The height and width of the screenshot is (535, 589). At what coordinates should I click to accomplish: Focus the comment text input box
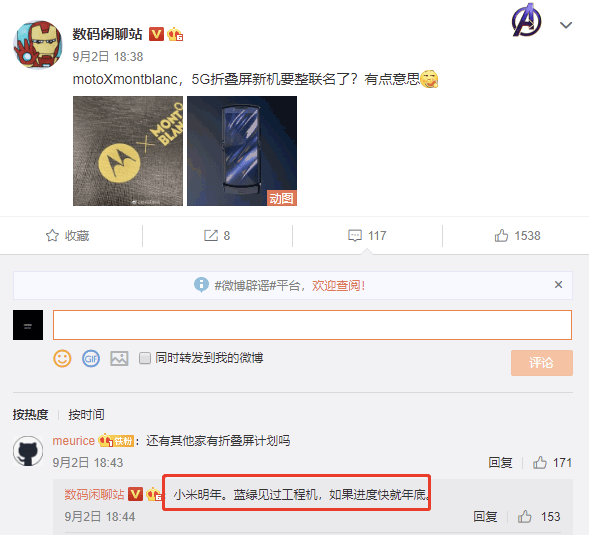pos(312,325)
